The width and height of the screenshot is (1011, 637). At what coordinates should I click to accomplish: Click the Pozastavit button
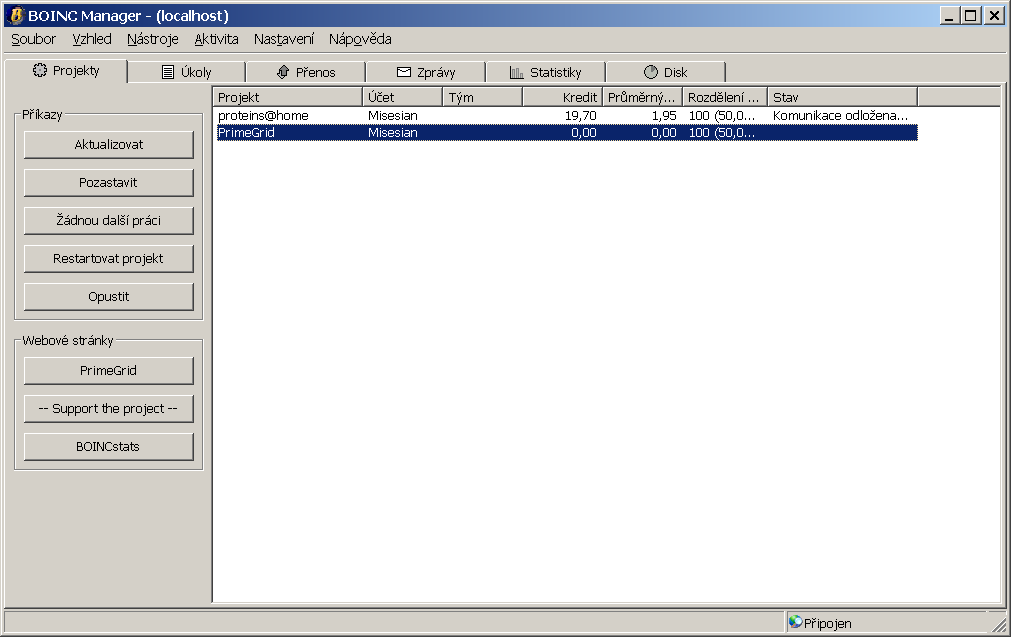coord(108,182)
